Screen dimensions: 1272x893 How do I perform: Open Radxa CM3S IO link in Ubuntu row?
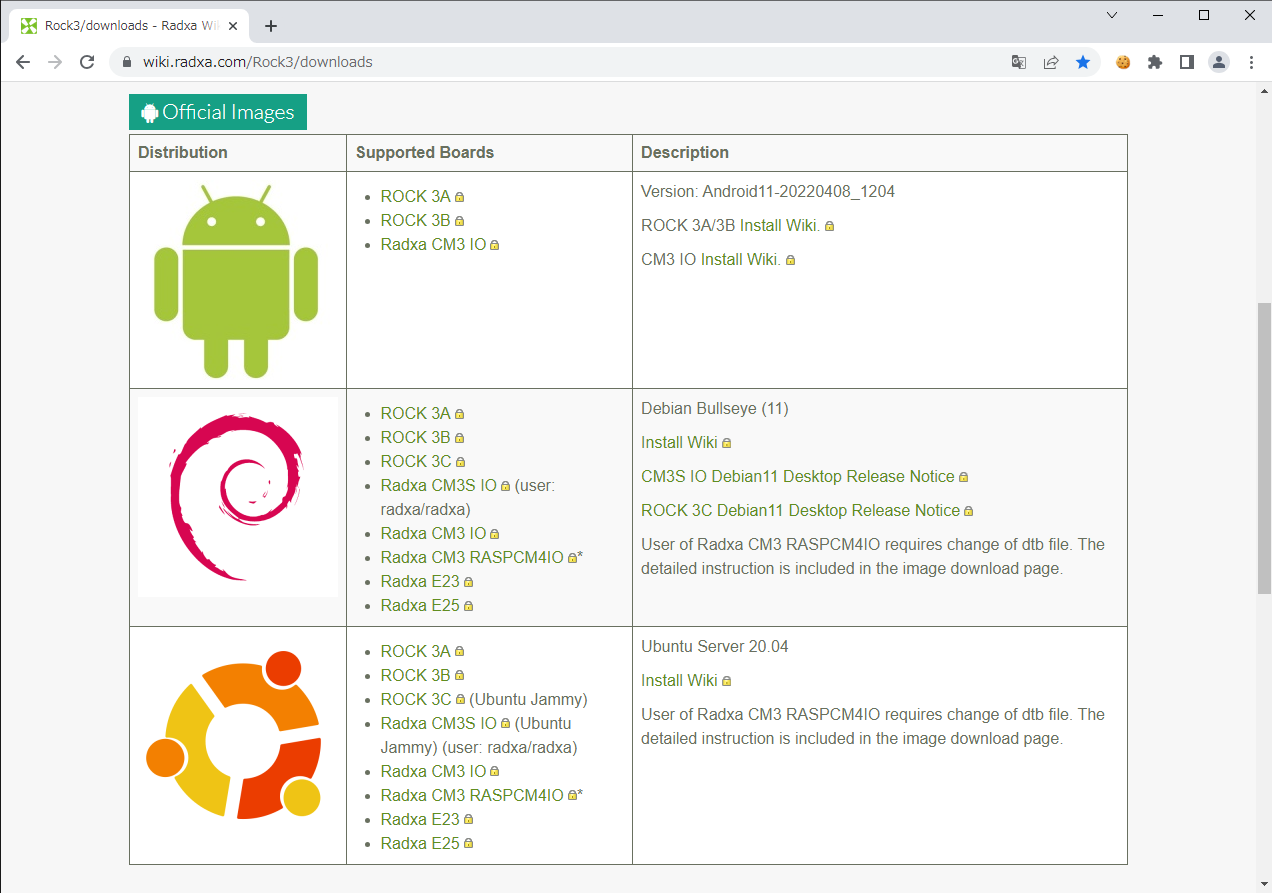click(x=439, y=723)
